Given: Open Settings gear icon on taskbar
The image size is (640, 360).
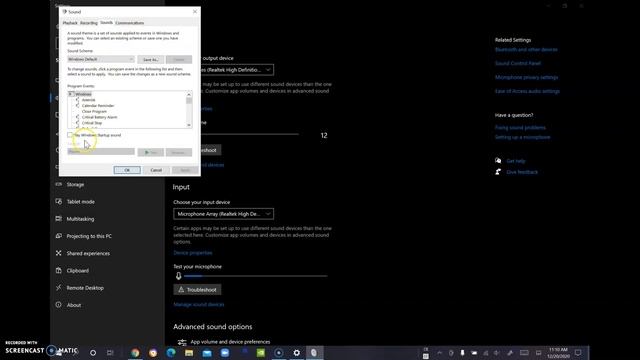Looking at the screenshot, I should pos(297,353).
